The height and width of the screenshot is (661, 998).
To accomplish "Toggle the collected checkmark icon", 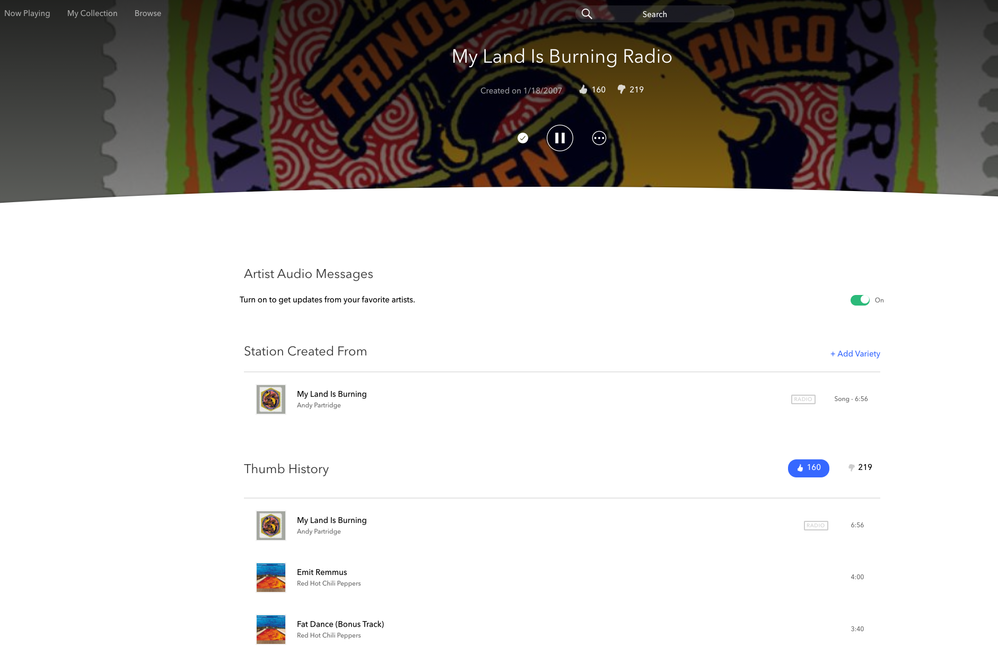I will point(522,138).
